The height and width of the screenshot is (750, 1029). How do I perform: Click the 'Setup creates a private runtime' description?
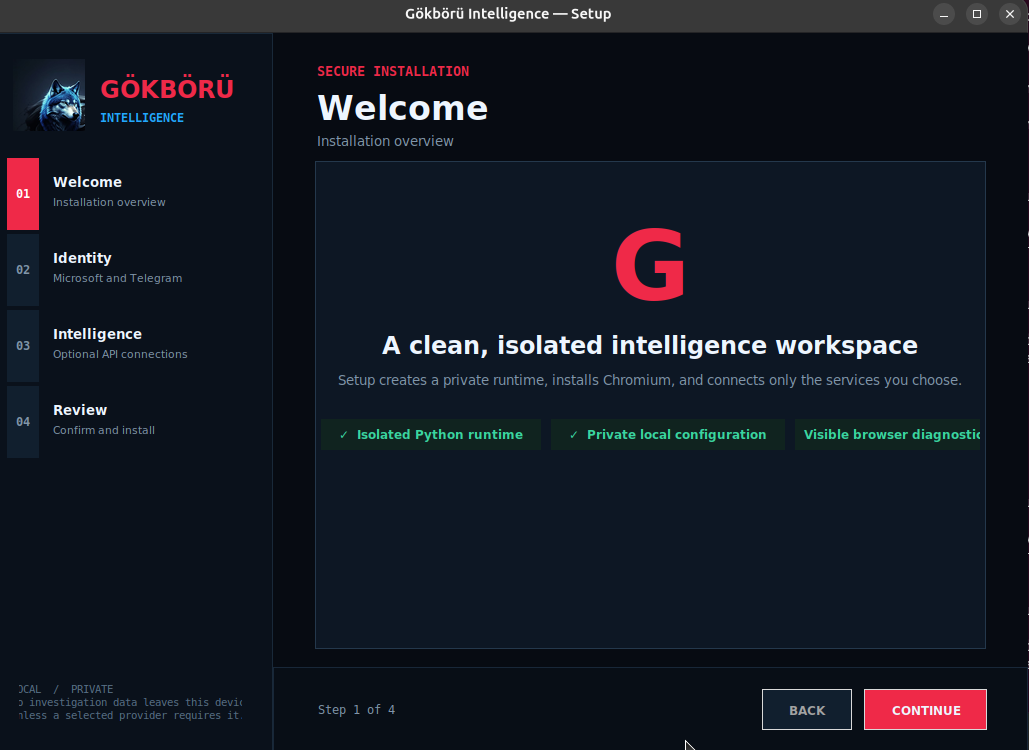point(650,381)
